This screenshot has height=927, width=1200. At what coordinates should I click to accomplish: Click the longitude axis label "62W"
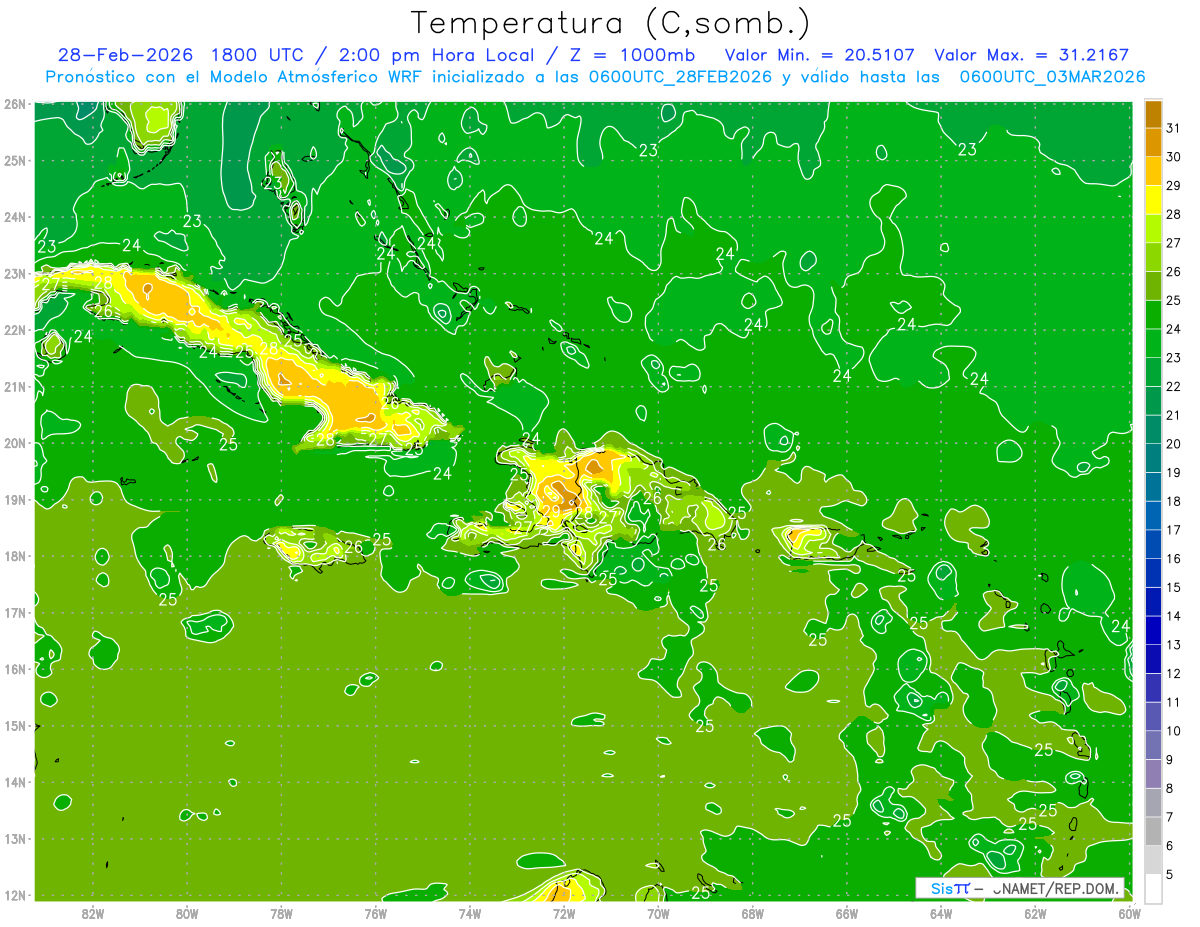pyautogui.click(x=1036, y=912)
